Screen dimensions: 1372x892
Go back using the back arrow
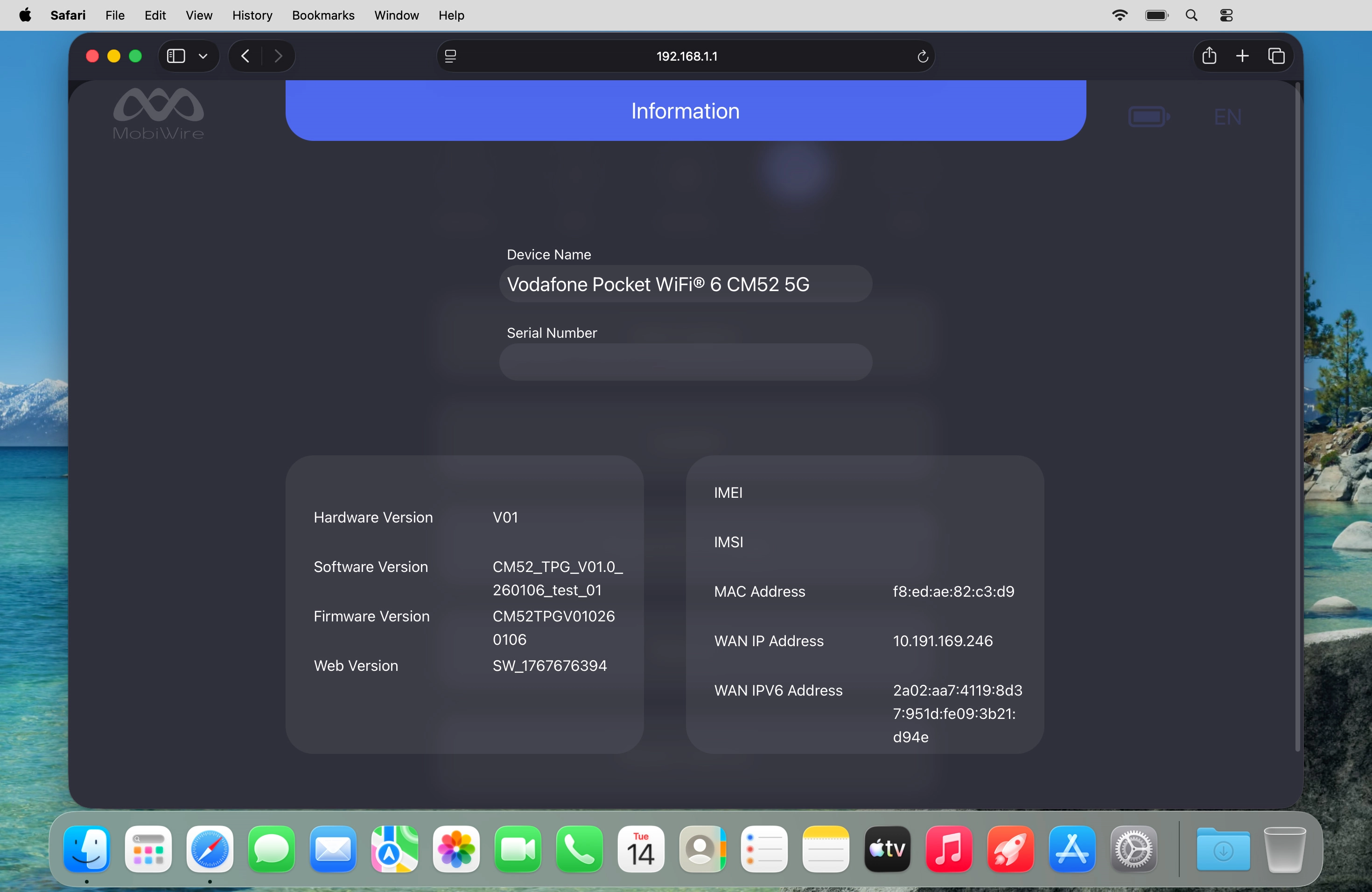tap(245, 56)
